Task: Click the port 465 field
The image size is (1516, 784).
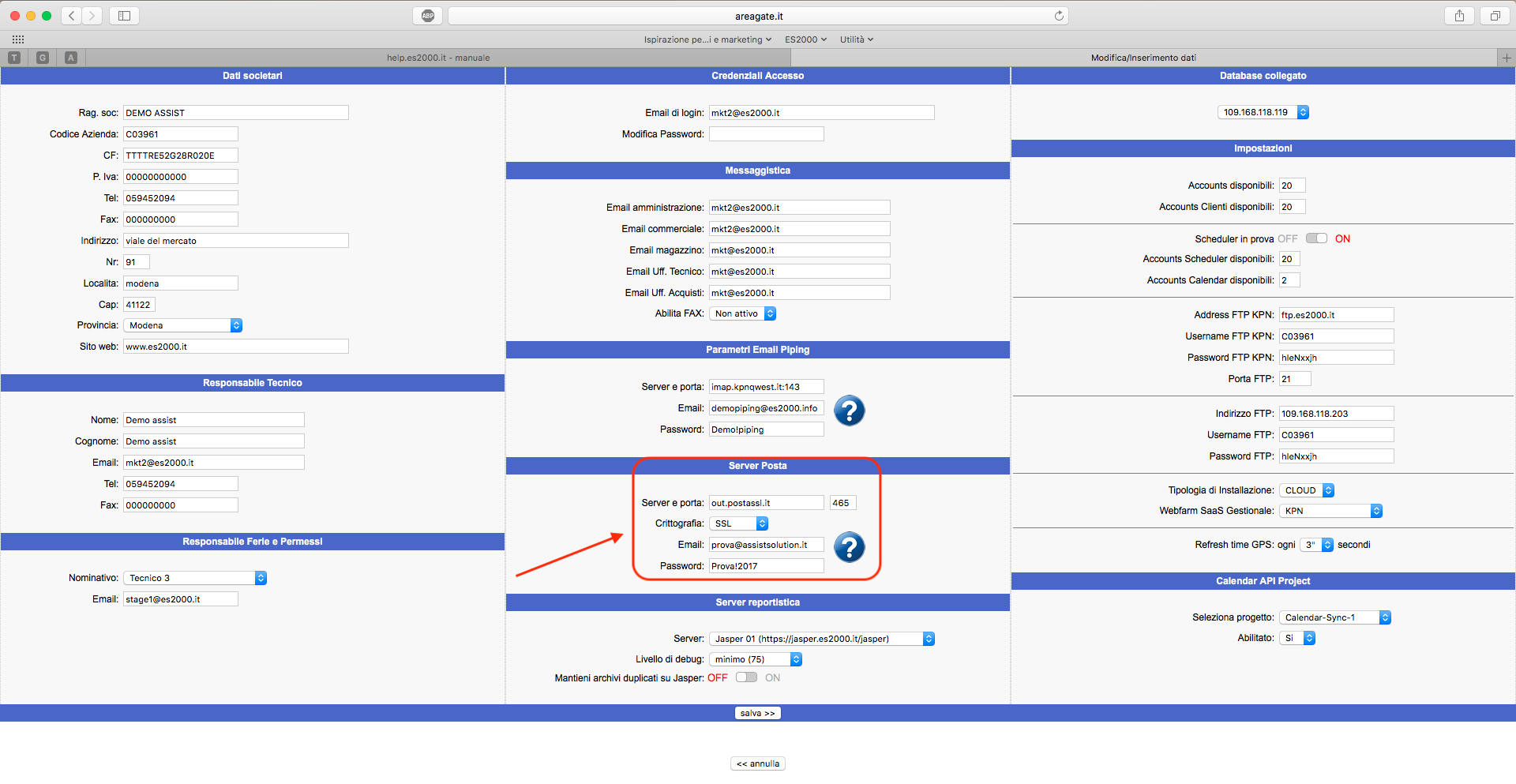Action: tap(843, 503)
